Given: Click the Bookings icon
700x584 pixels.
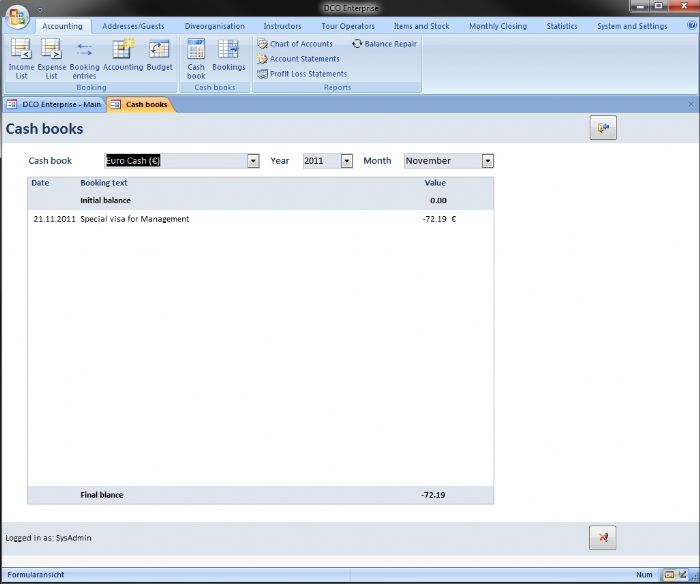Looking at the screenshot, I should tap(228, 56).
